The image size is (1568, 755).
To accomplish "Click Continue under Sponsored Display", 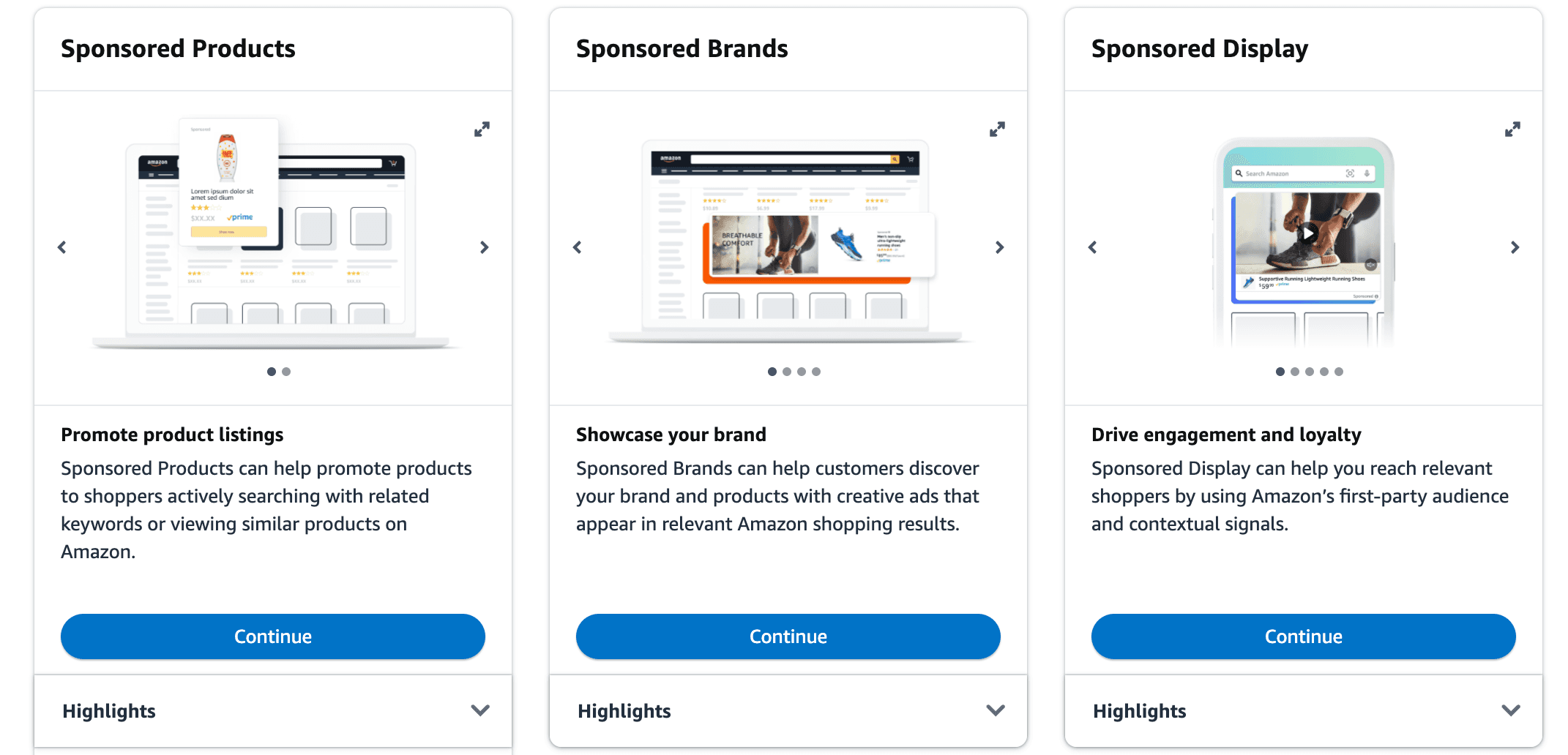I will click(1303, 636).
